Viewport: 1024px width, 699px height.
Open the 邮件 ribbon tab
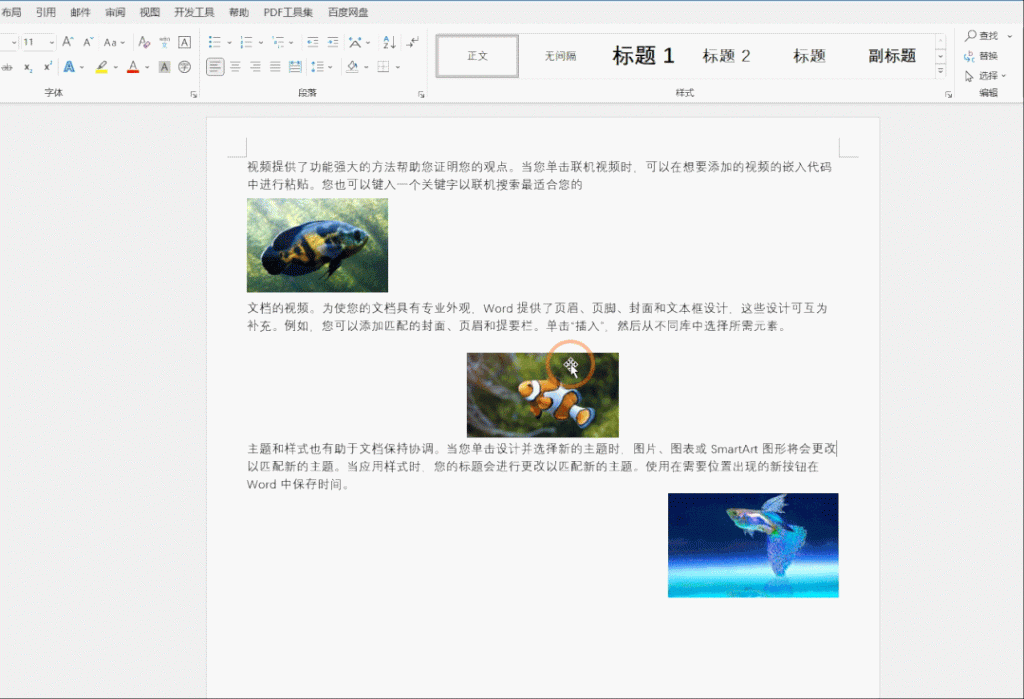pyautogui.click(x=80, y=12)
